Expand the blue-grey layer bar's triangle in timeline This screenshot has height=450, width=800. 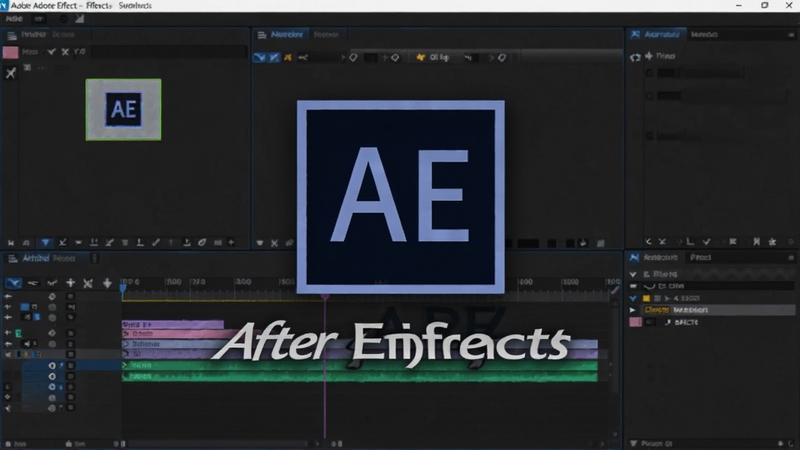[126, 344]
